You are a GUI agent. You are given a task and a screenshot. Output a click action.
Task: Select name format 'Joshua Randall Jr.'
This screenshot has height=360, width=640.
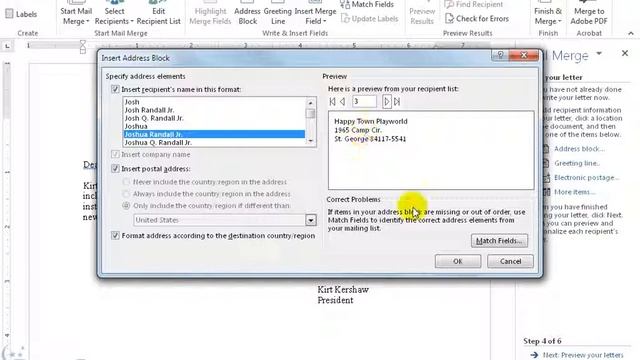tap(214, 134)
